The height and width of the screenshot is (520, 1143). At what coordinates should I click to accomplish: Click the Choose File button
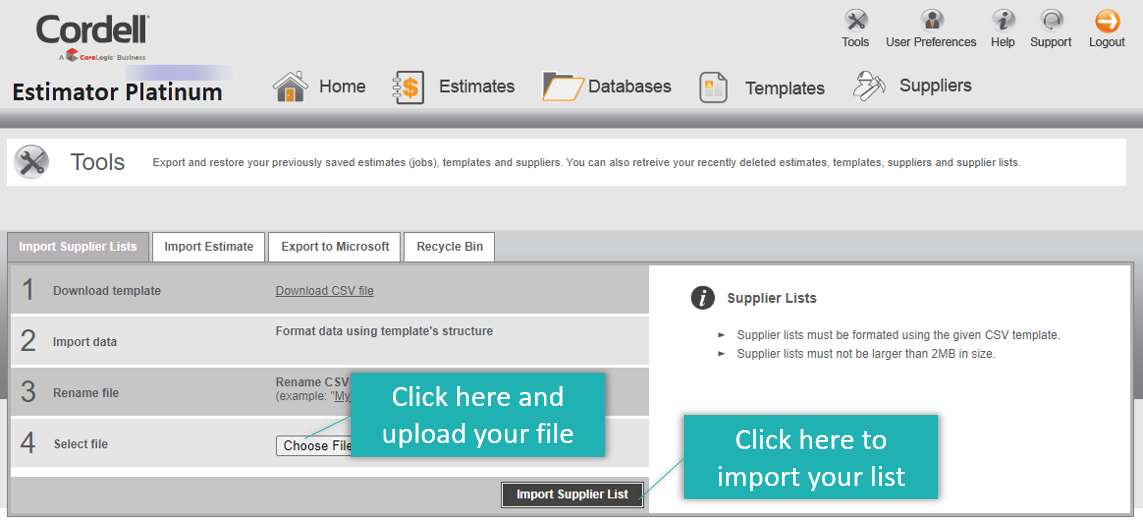click(x=314, y=446)
